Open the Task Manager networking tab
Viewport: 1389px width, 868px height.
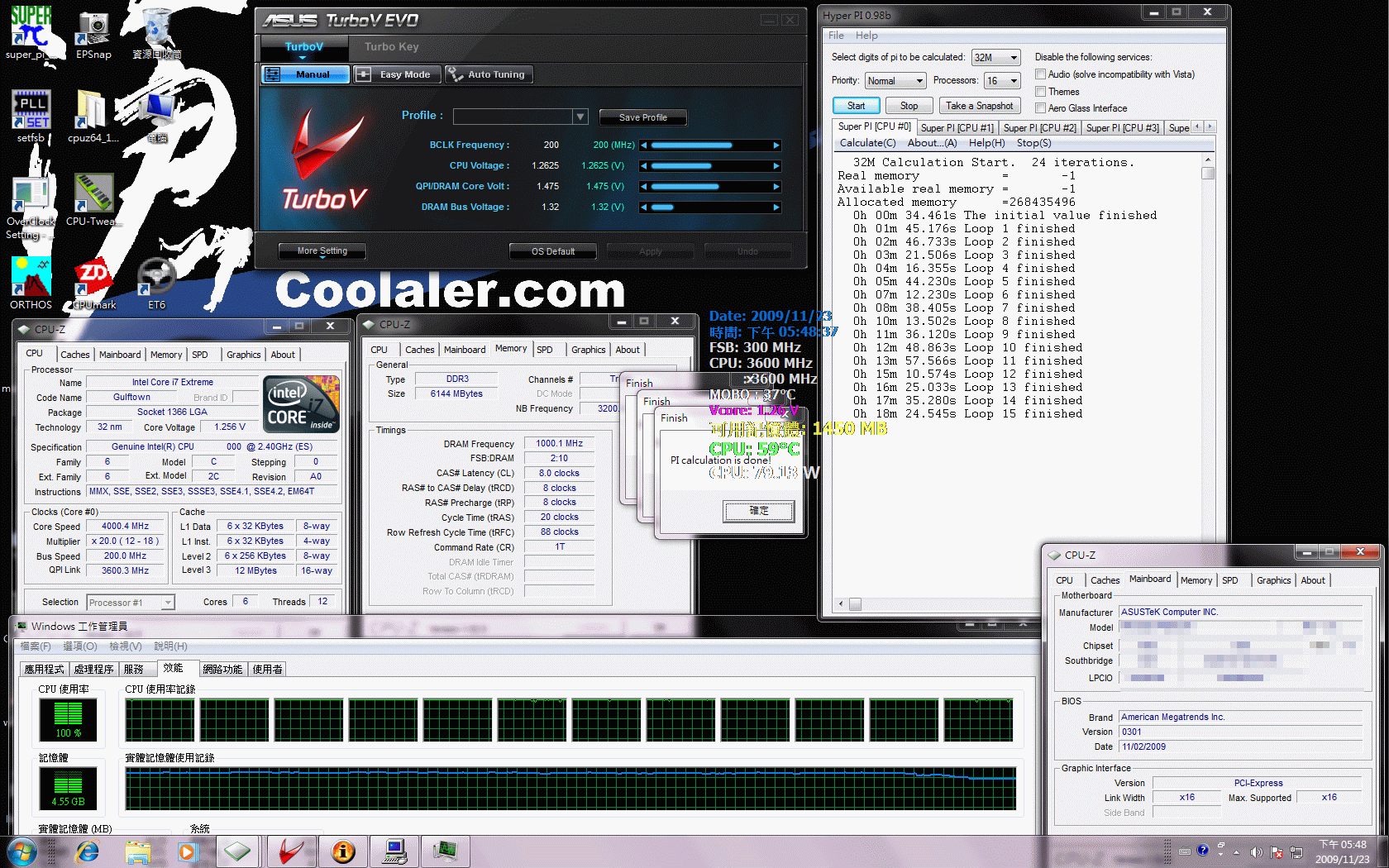tap(222, 670)
